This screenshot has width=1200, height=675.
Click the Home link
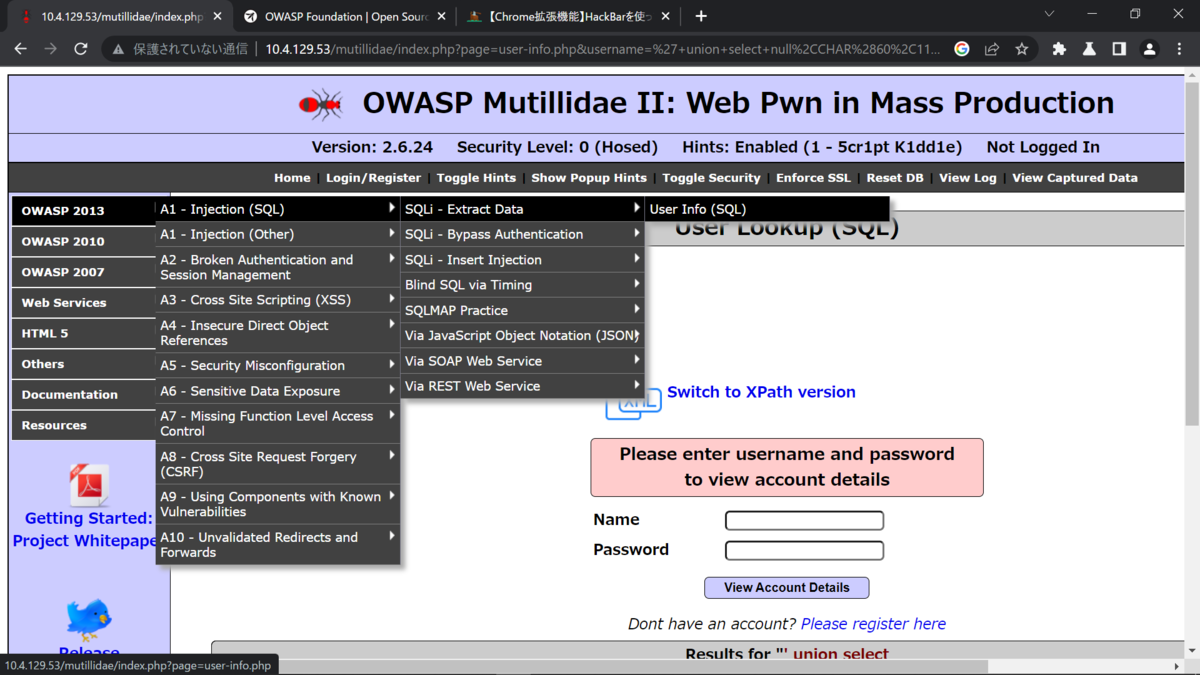tap(292, 178)
